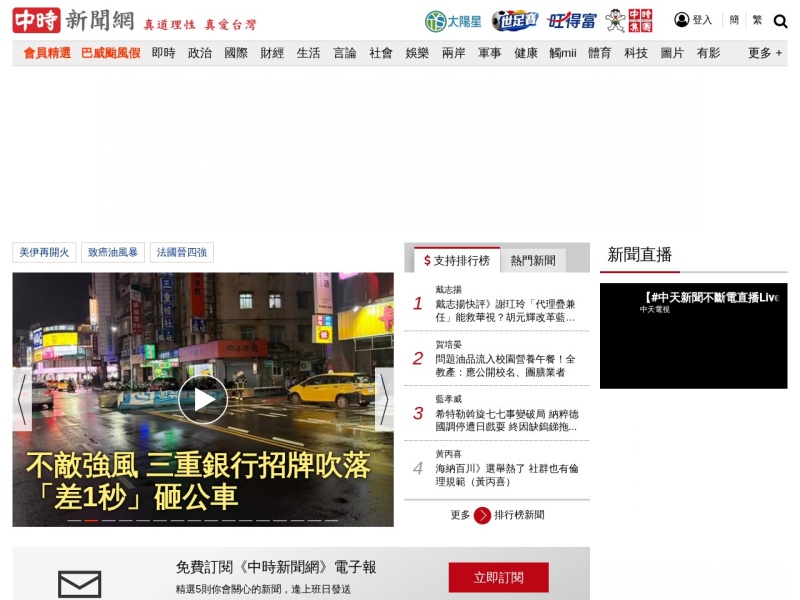Screen dimensions: 800x600
Task: Open headline 不敵強風 三重銀行招牌吹落
Action: pyautogui.click(x=198, y=480)
